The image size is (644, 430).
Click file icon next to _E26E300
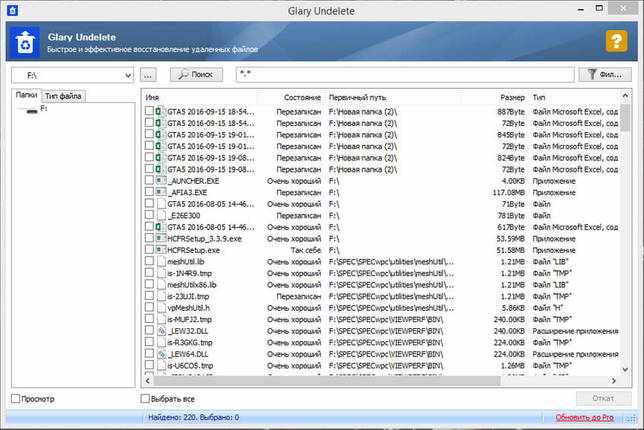click(x=161, y=215)
